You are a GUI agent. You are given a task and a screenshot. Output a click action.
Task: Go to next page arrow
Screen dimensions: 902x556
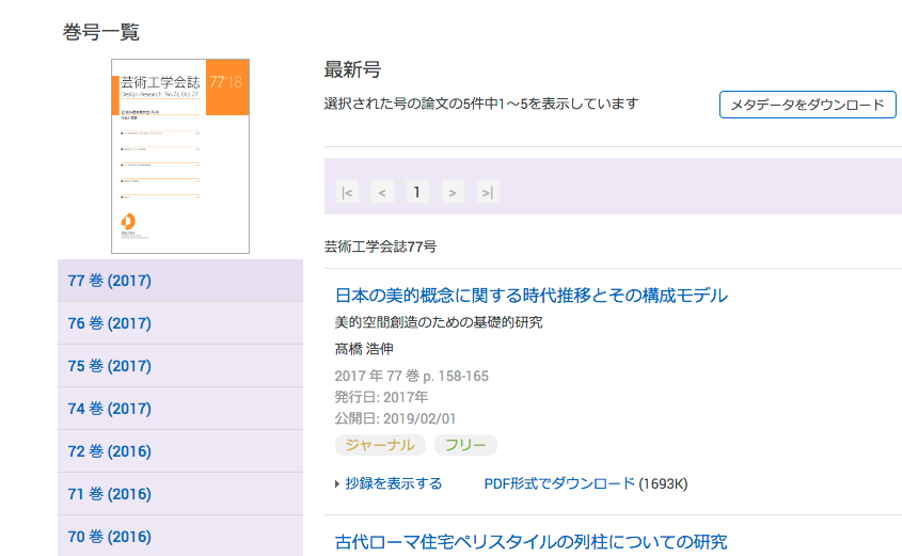(x=453, y=192)
